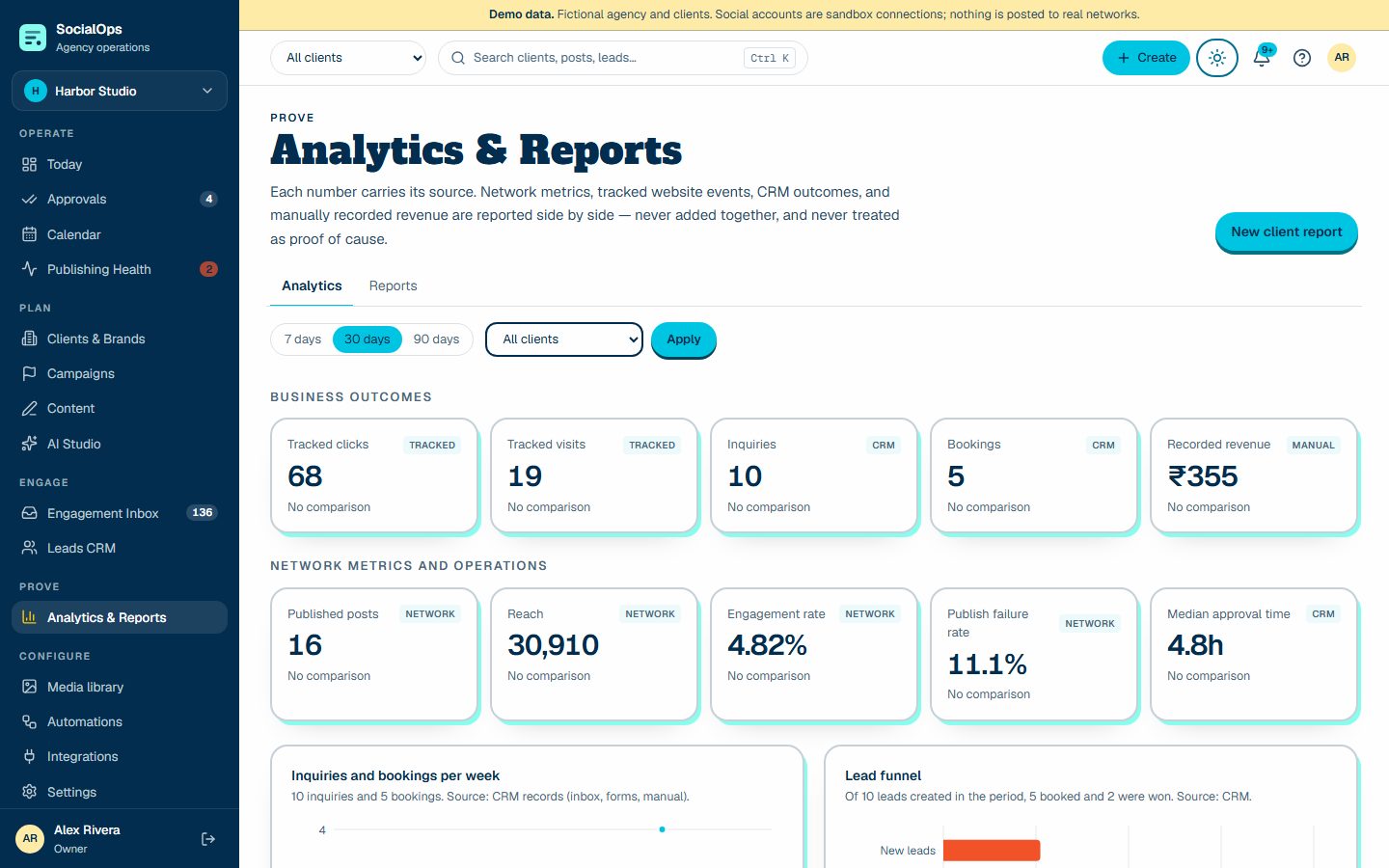This screenshot has height=868, width=1389.
Task: Open the help question mark icon
Action: tap(1302, 58)
